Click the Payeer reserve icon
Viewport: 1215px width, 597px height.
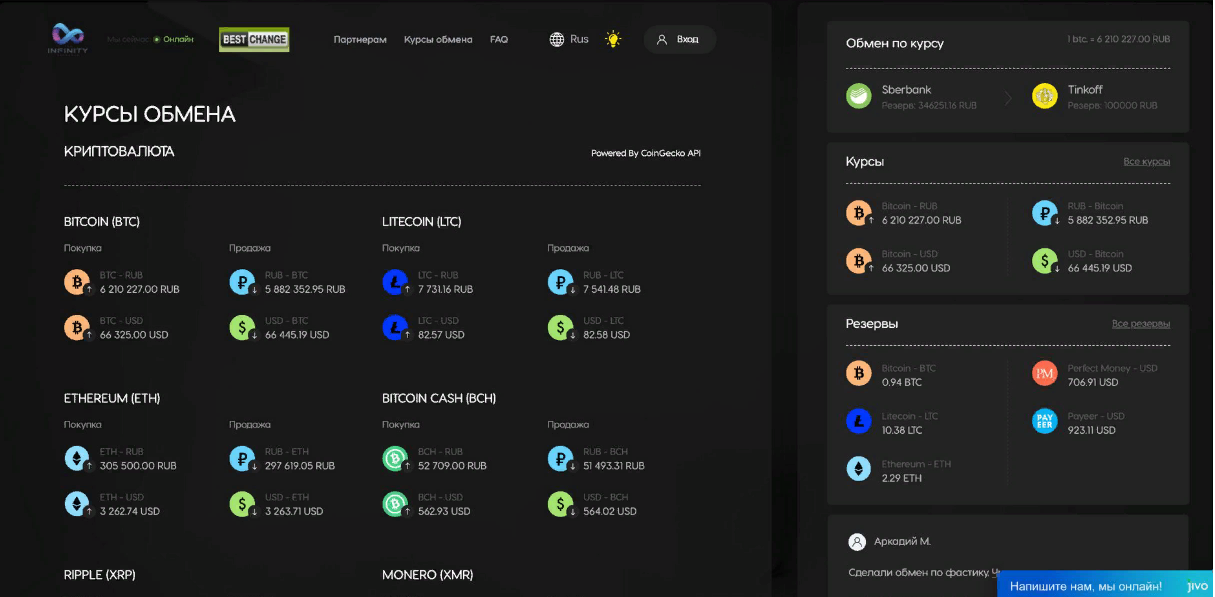pyautogui.click(x=1045, y=422)
